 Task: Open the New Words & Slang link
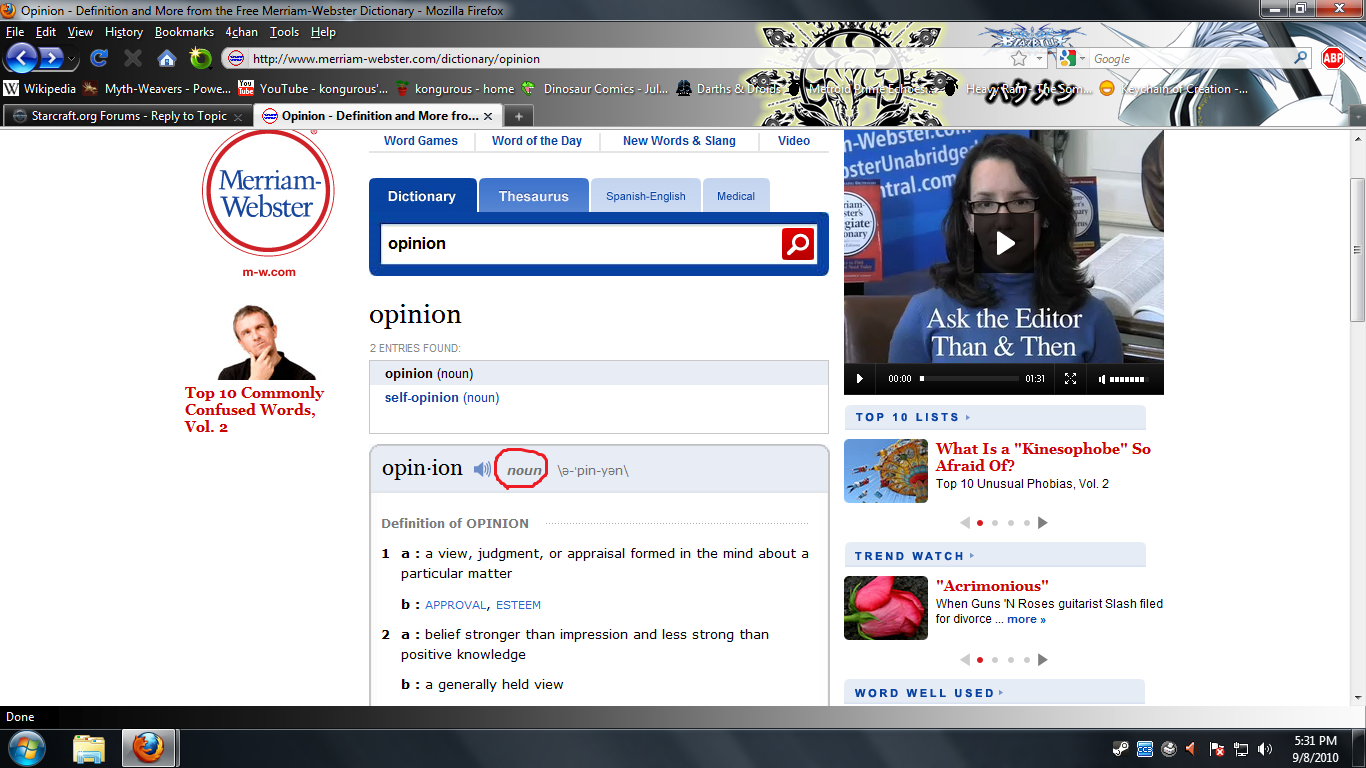(x=679, y=141)
